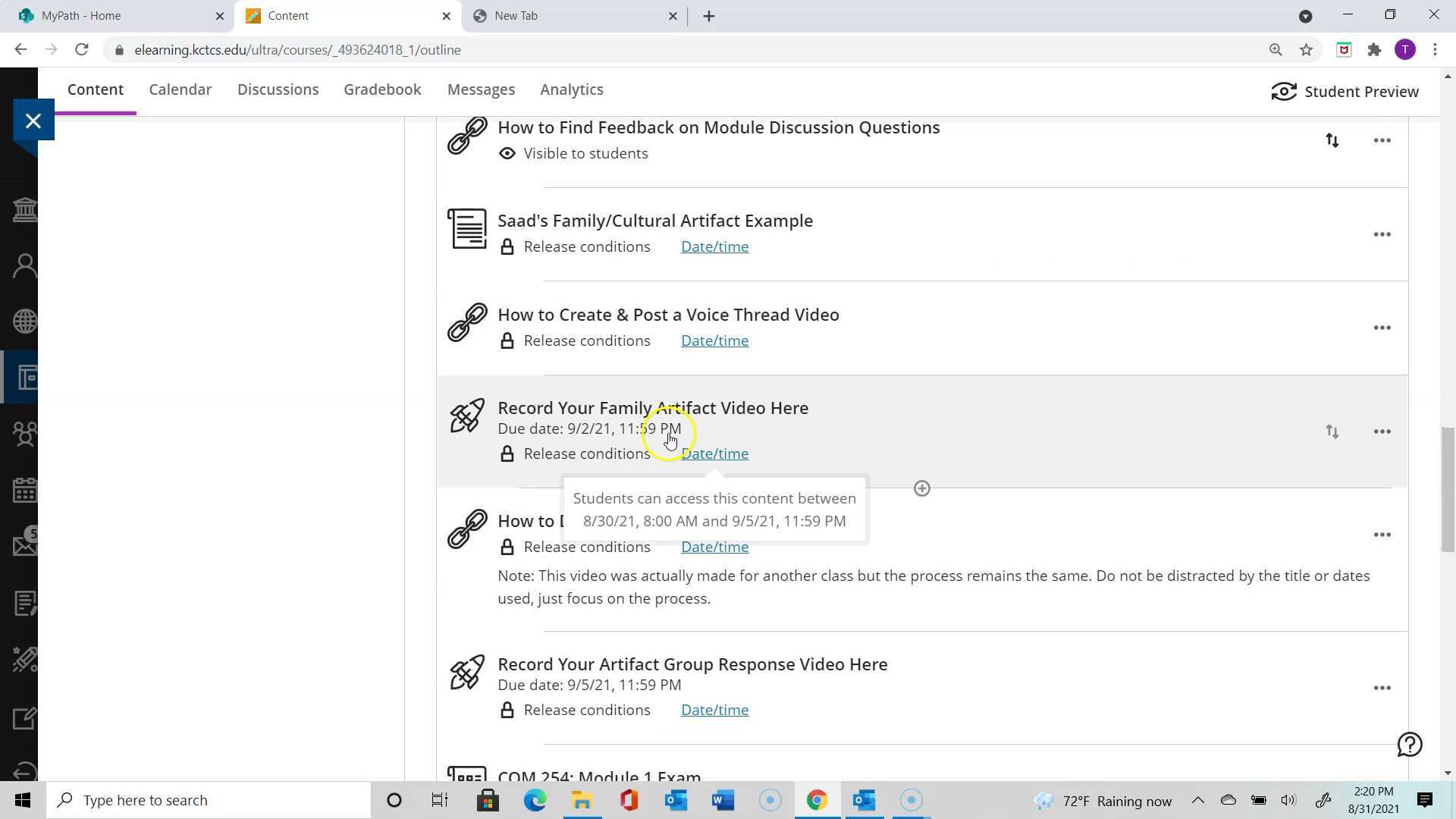Open your profile icon in the left sidebar

(x=24, y=265)
